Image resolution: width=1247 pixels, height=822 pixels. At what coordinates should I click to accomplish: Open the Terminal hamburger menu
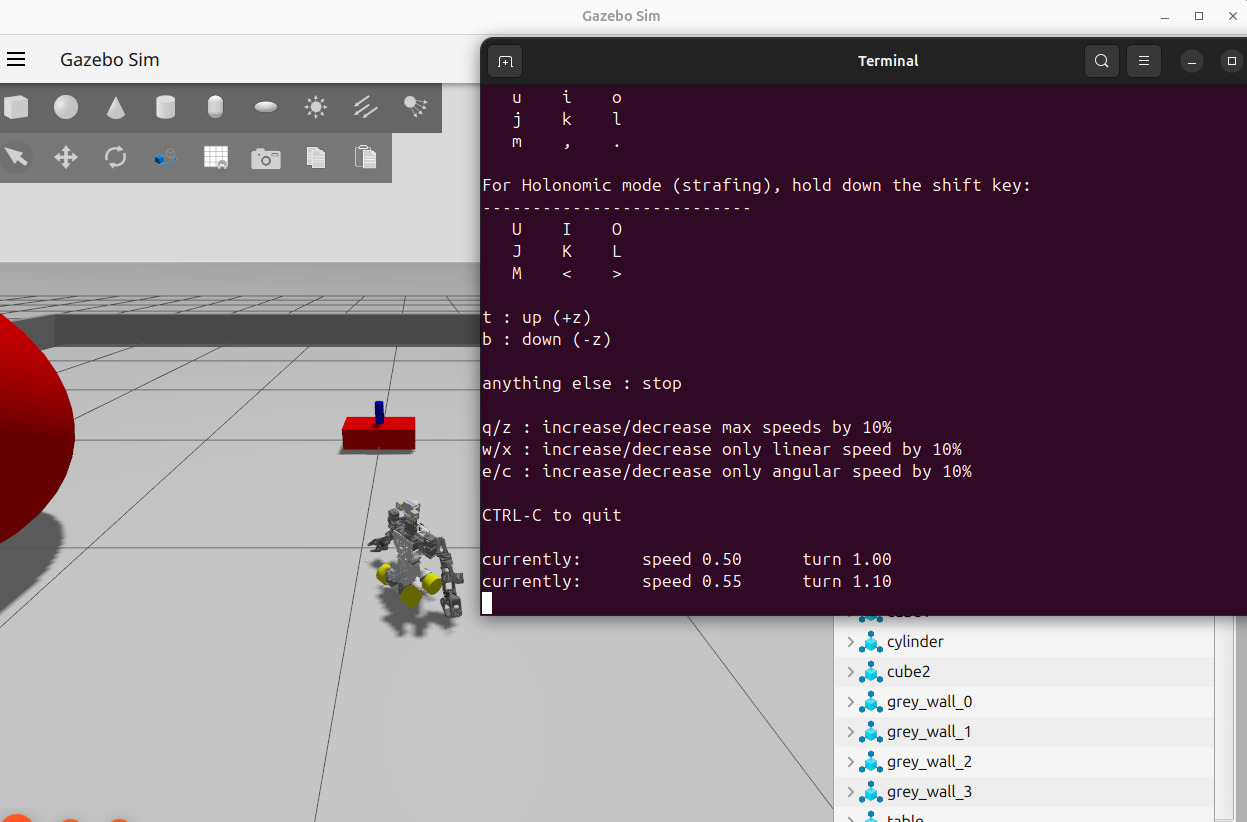click(1144, 61)
